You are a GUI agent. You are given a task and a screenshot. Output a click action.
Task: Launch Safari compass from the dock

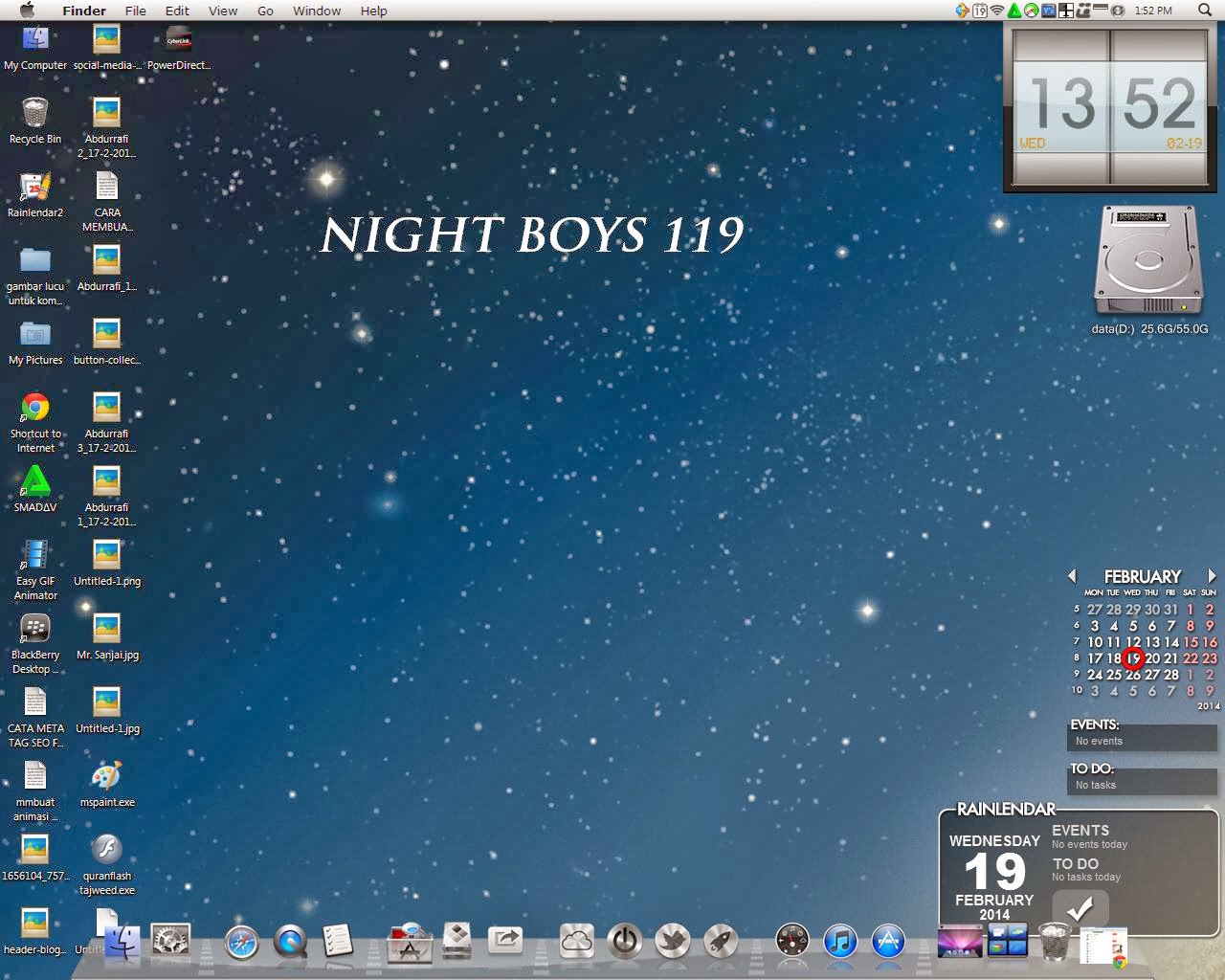click(241, 943)
